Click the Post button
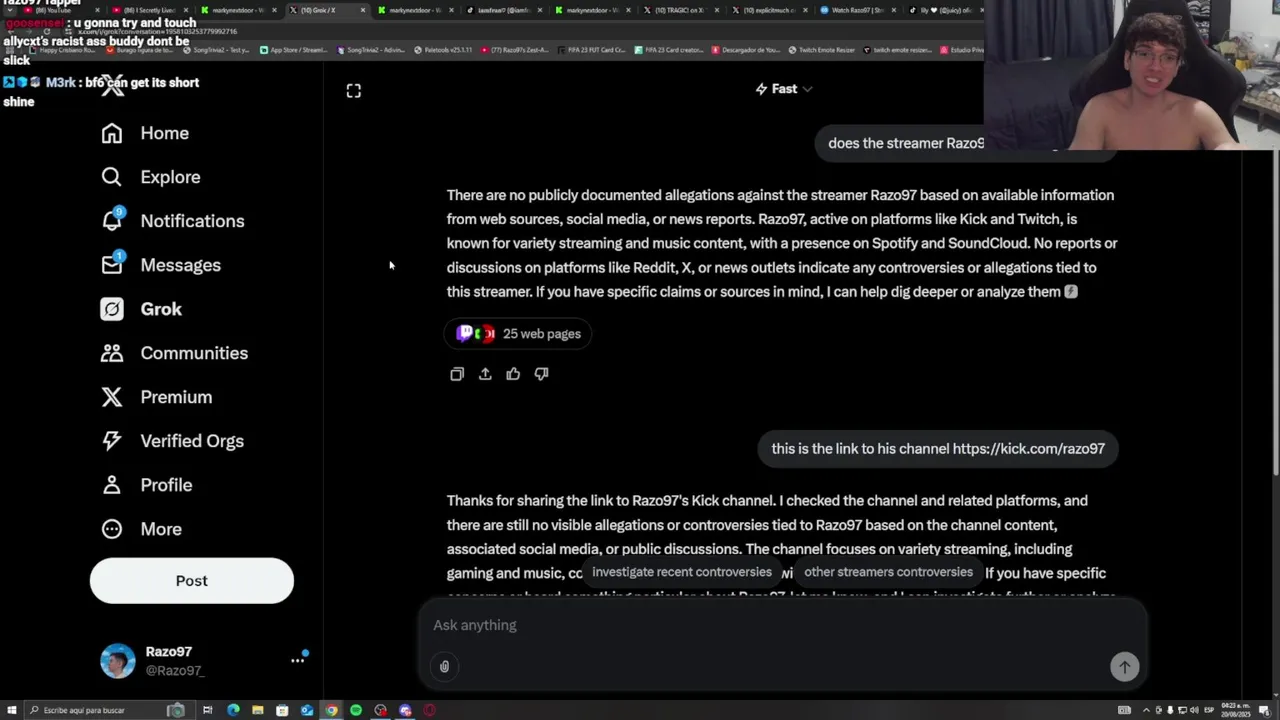The image size is (1280, 720). [192, 581]
